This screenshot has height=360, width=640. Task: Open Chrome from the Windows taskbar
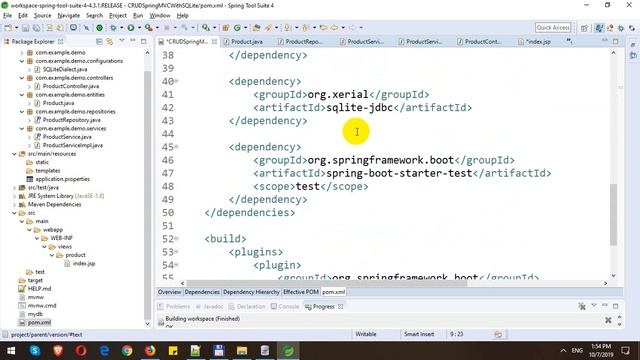tap(127, 351)
